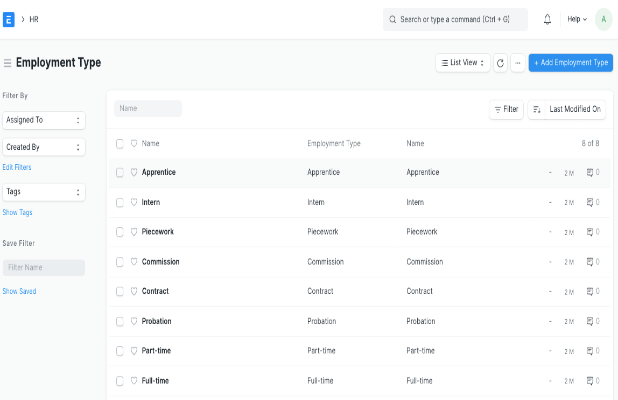This screenshot has height=400, width=618.
Task: Go to HR breadcrumb
Action: pyautogui.click(x=34, y=19)
